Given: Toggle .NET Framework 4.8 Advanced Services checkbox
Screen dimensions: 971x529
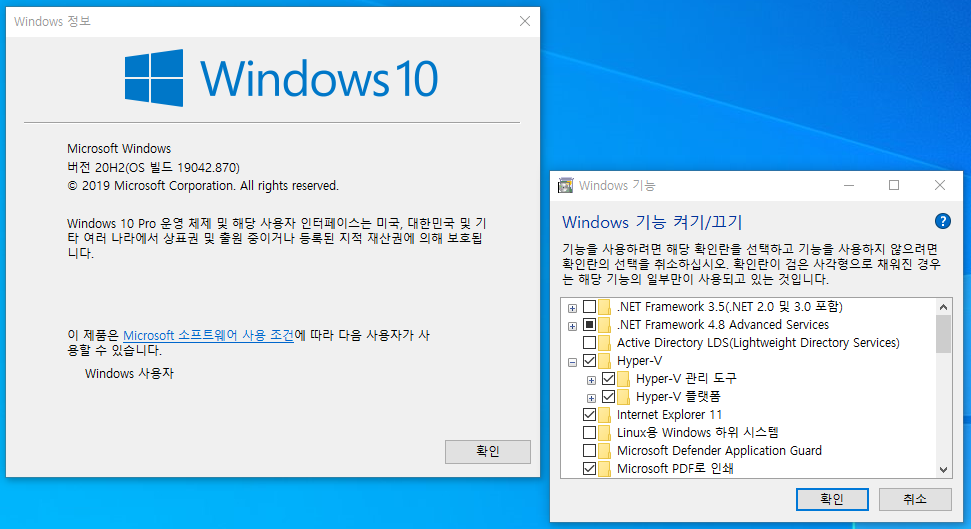Looking at the screenshot, I should [x=590, y=325].
